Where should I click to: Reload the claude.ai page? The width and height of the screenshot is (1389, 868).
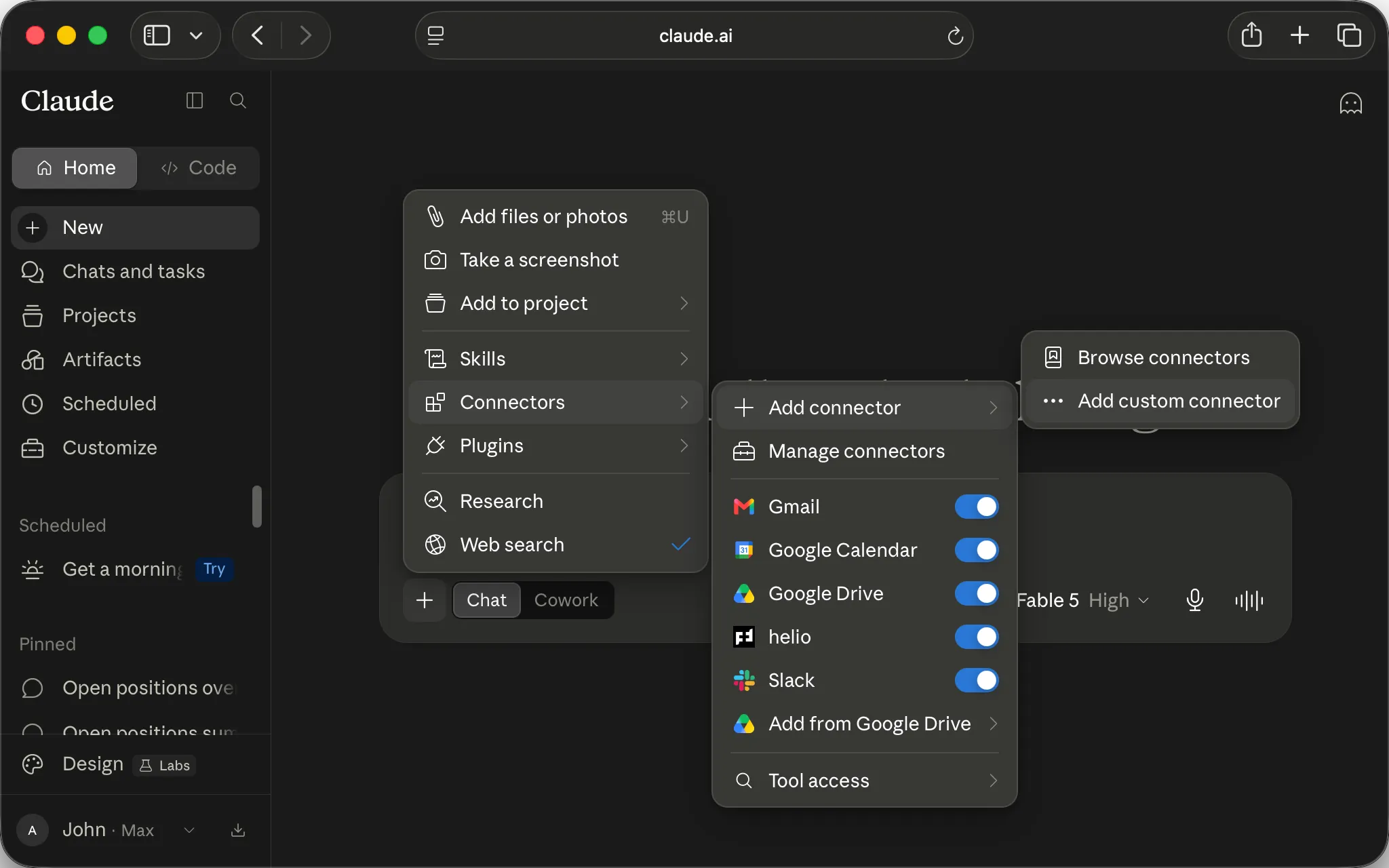coord(955,35)
